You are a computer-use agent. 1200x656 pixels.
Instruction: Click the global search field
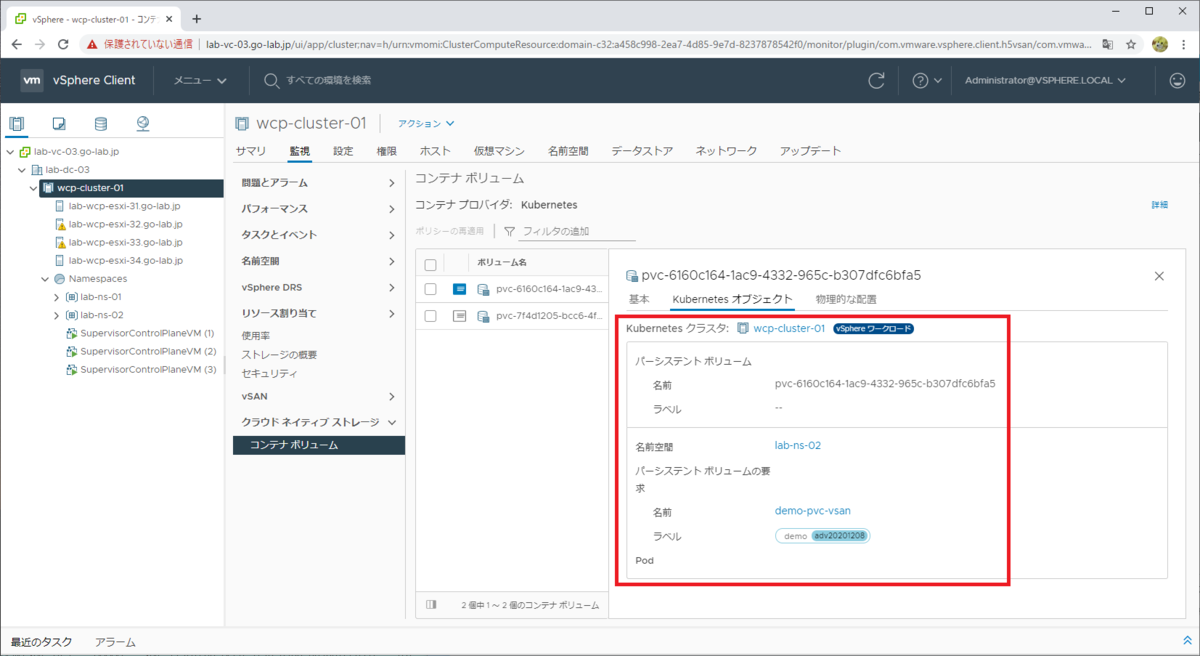[329, 80]
